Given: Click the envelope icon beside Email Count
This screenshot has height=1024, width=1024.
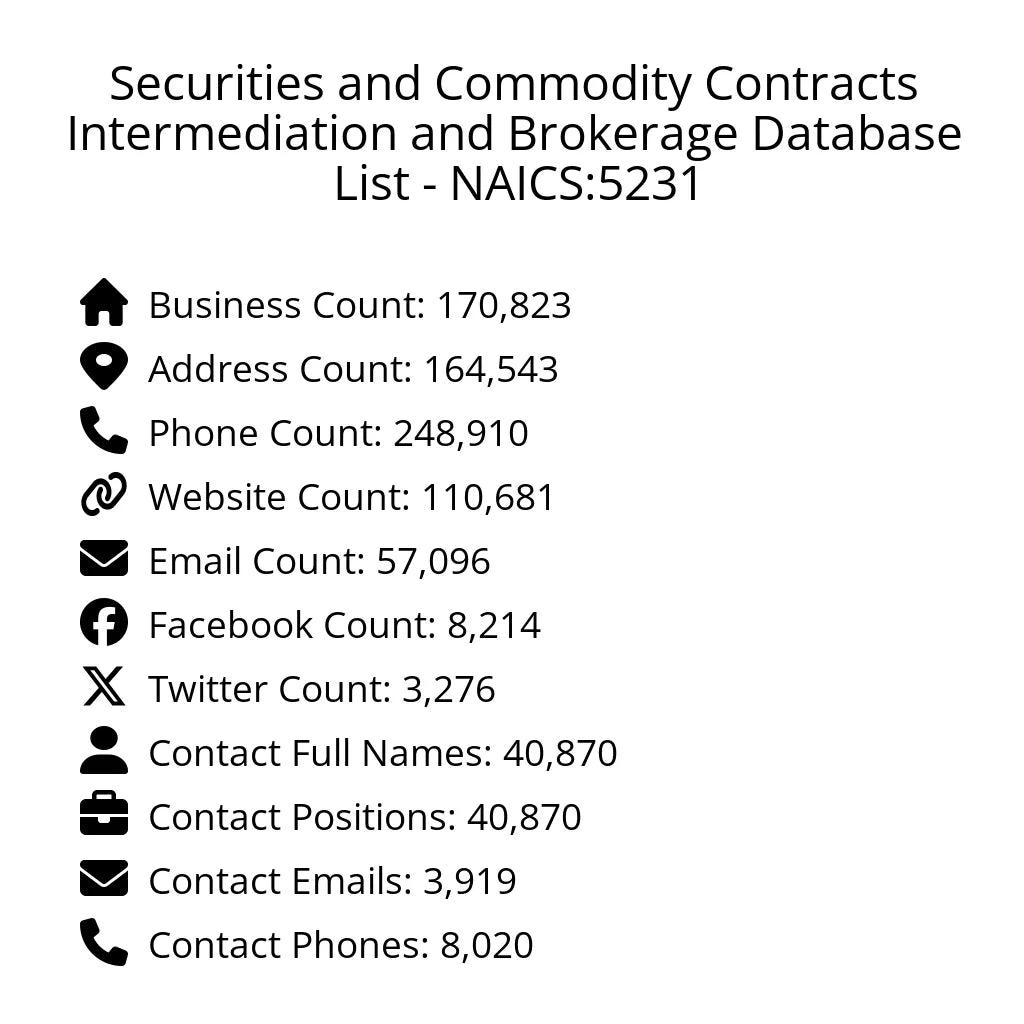Looking at the screenshot, I should click(x=104, y=559).
